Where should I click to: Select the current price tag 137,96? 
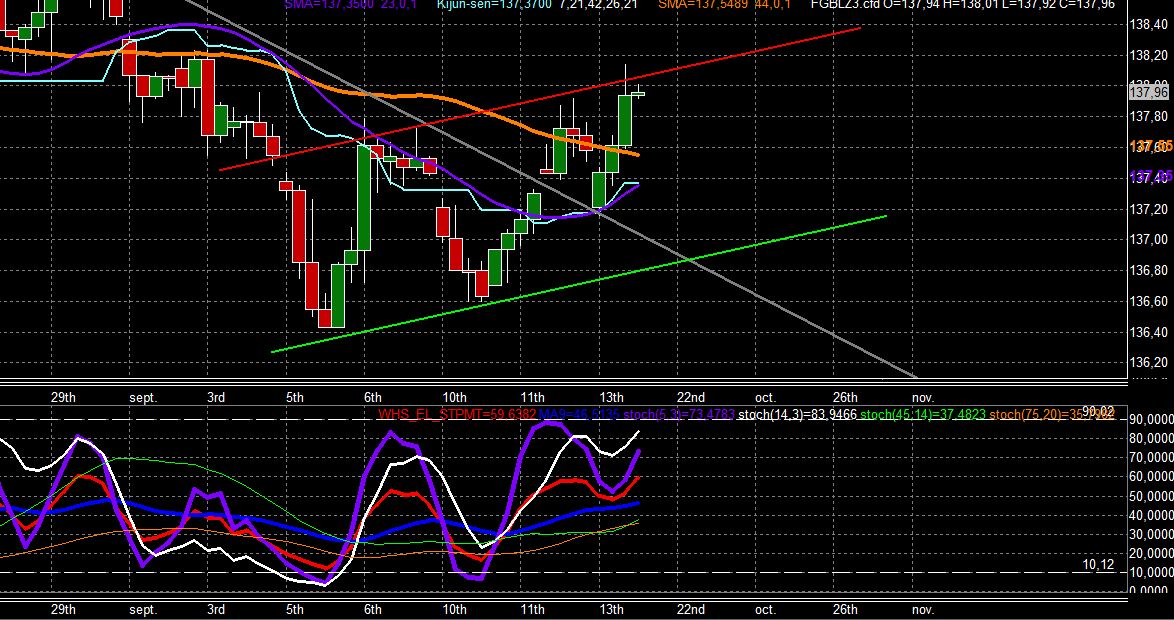[1148, 92]
